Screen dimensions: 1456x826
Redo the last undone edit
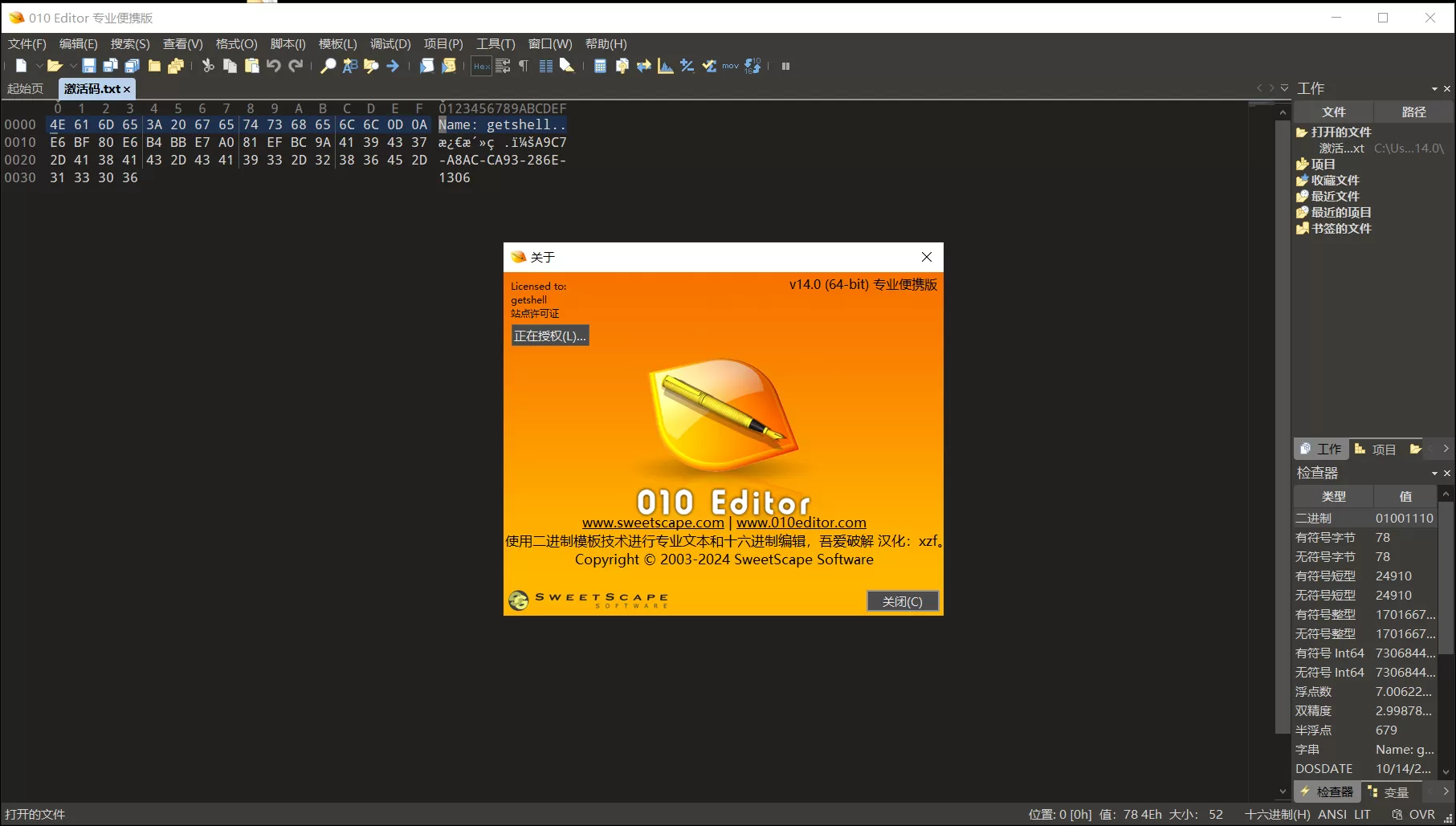tap(296, 66)
